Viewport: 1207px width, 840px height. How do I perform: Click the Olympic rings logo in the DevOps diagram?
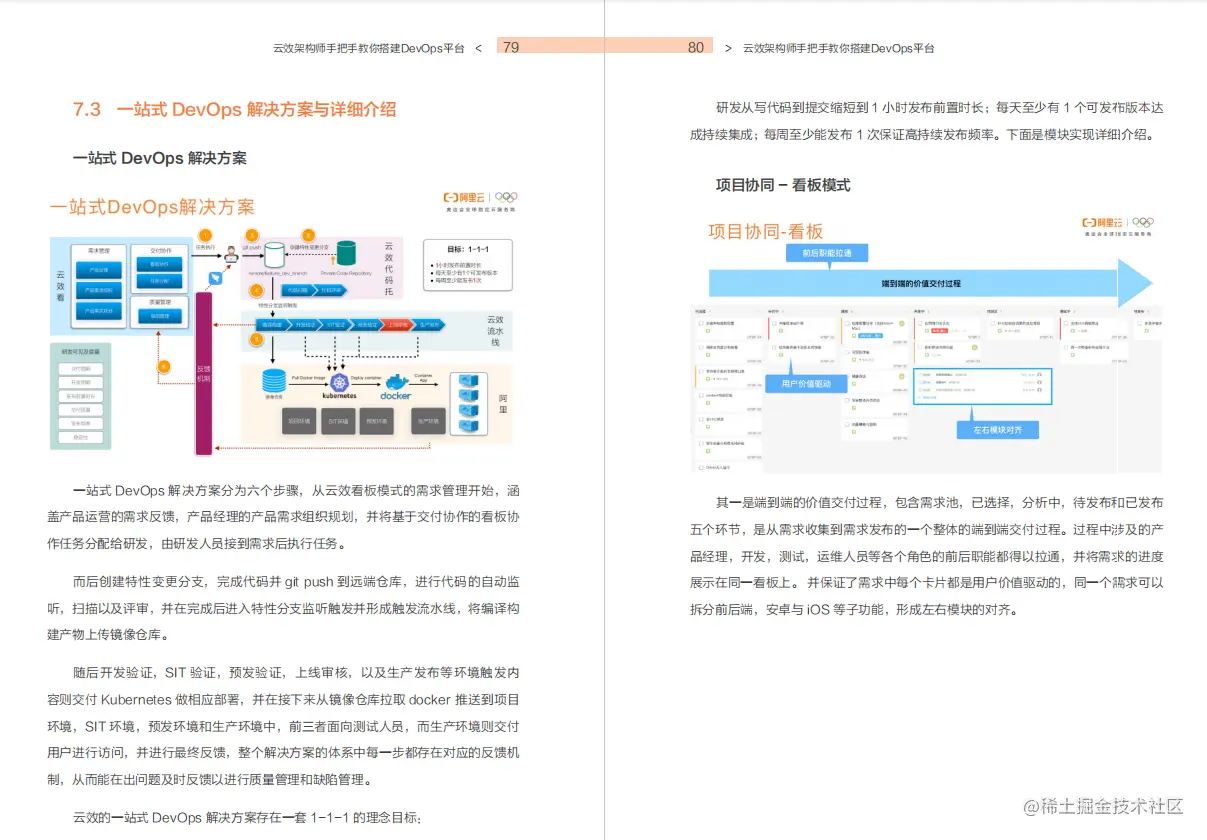click(506, 197)
